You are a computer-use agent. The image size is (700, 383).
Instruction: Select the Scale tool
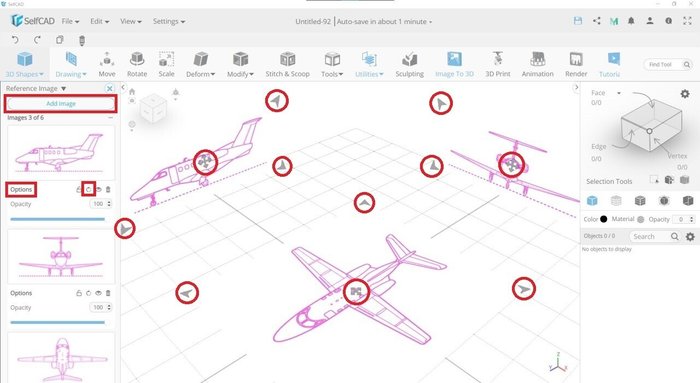(x=167, y=65)
